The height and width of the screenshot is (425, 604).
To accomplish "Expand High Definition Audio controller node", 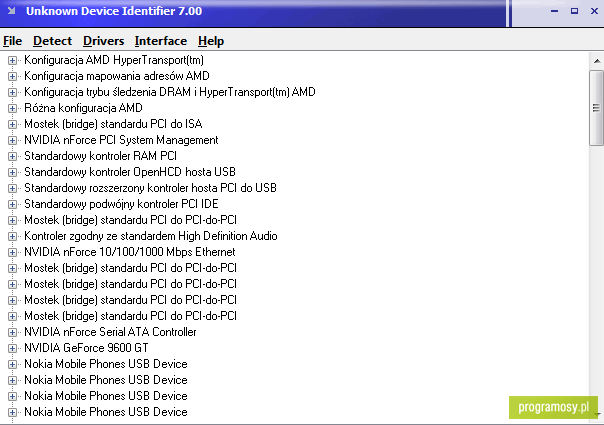I will coord(12,236).
